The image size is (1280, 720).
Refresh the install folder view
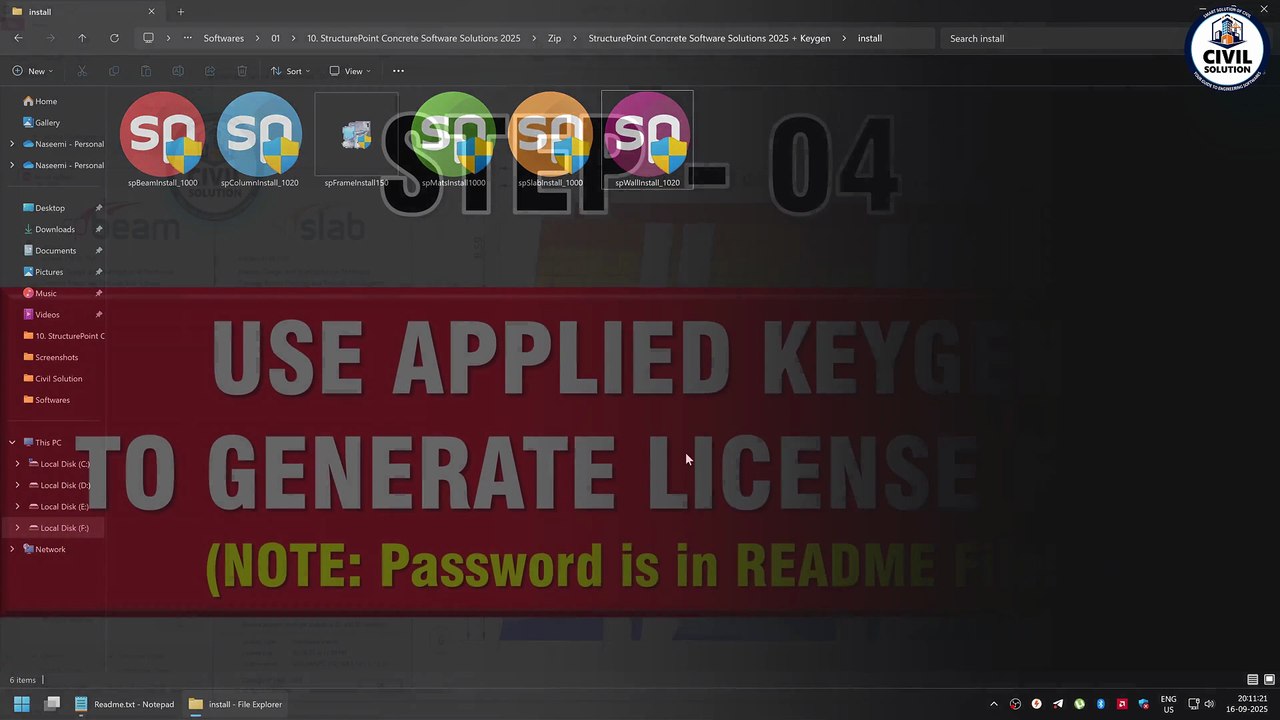[114, 38]
